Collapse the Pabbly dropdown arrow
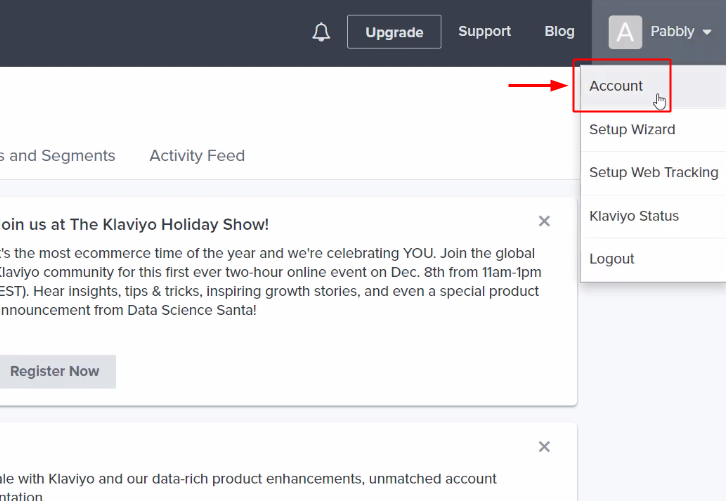Screen dimensions: 726x501 coord(707,32)
